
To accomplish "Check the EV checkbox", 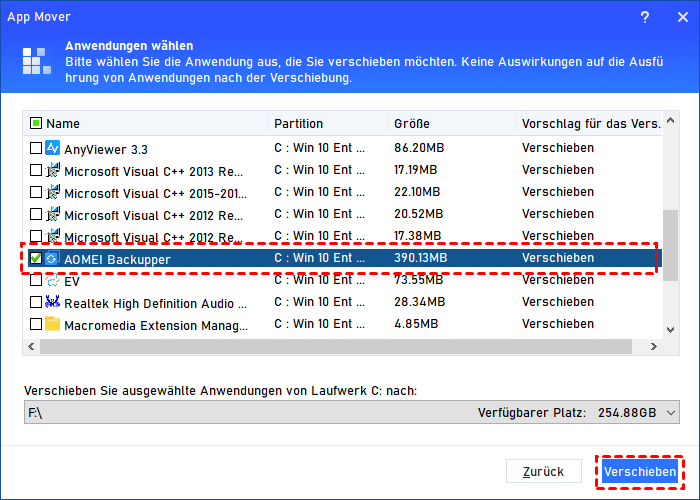I will pyautogui.click(x=36, y=280).
